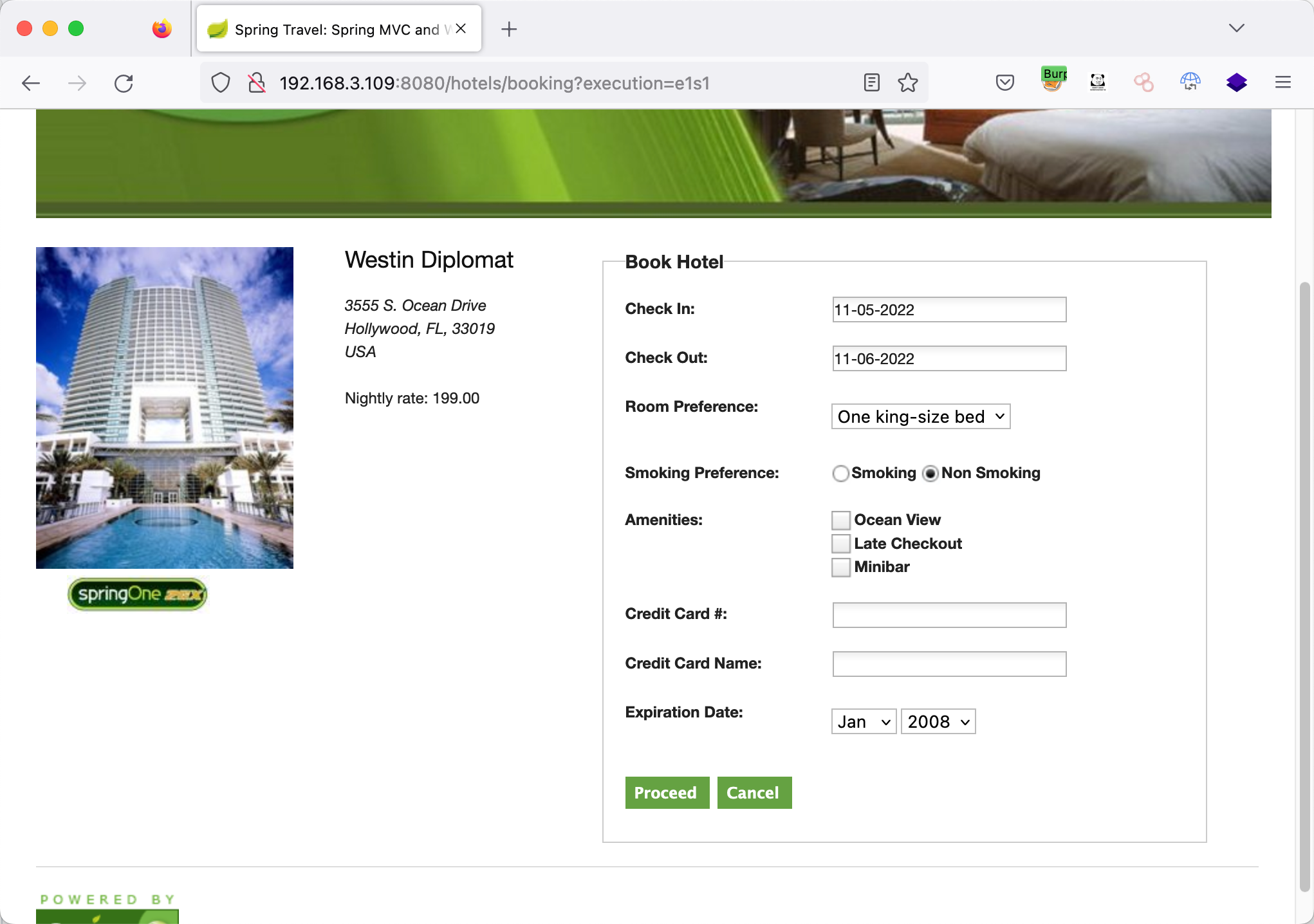The image size is (1314, 924).
Task: Select the Smoking radio button
Action: pyautogui.click(x=840, y=474)
